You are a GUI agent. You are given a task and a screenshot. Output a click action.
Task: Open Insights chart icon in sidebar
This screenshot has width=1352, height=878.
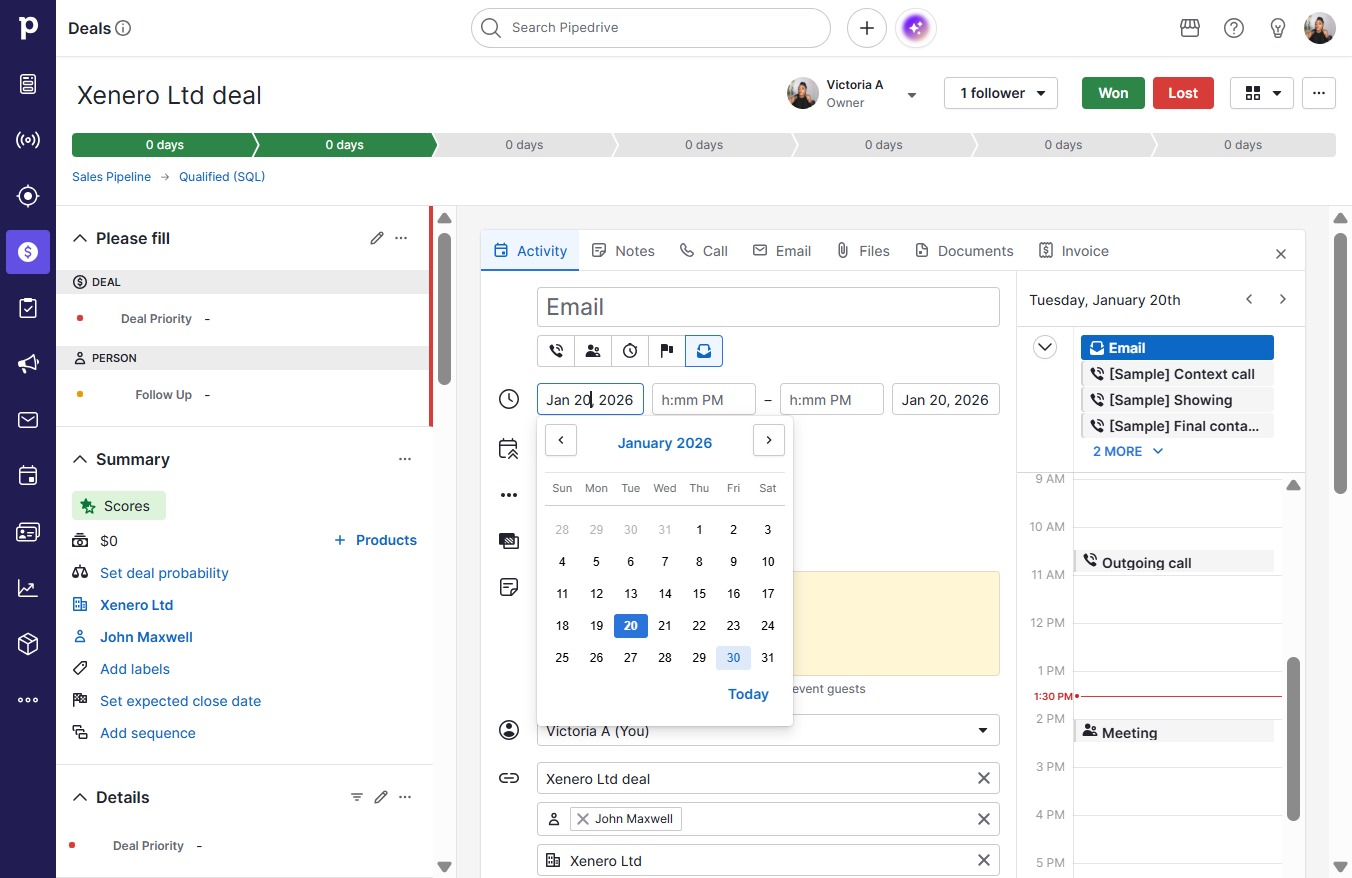[28, 588]
